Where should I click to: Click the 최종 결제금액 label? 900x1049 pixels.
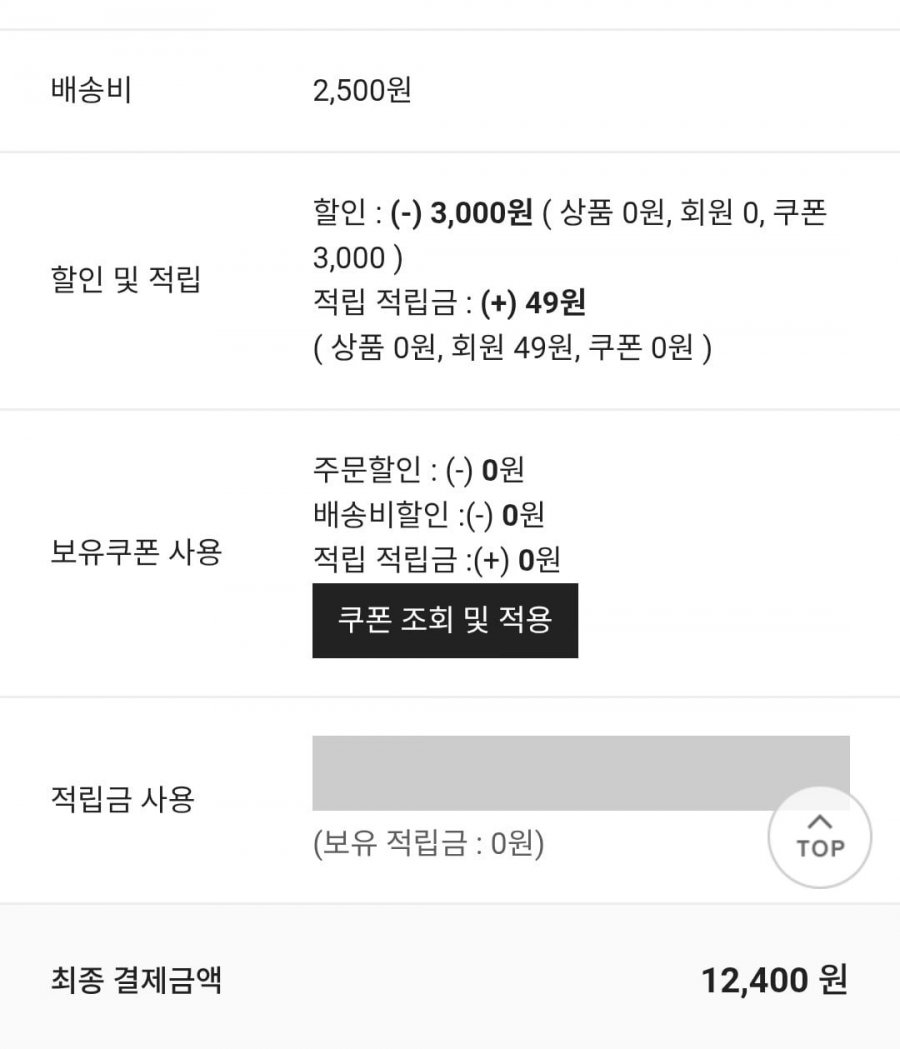136,980
